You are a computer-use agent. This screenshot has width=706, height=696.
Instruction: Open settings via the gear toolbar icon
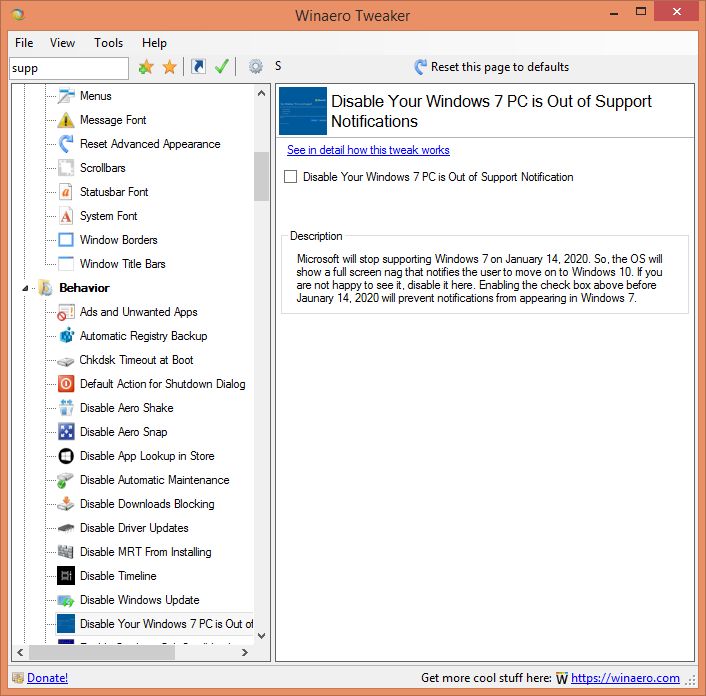[x=256, y=67]
